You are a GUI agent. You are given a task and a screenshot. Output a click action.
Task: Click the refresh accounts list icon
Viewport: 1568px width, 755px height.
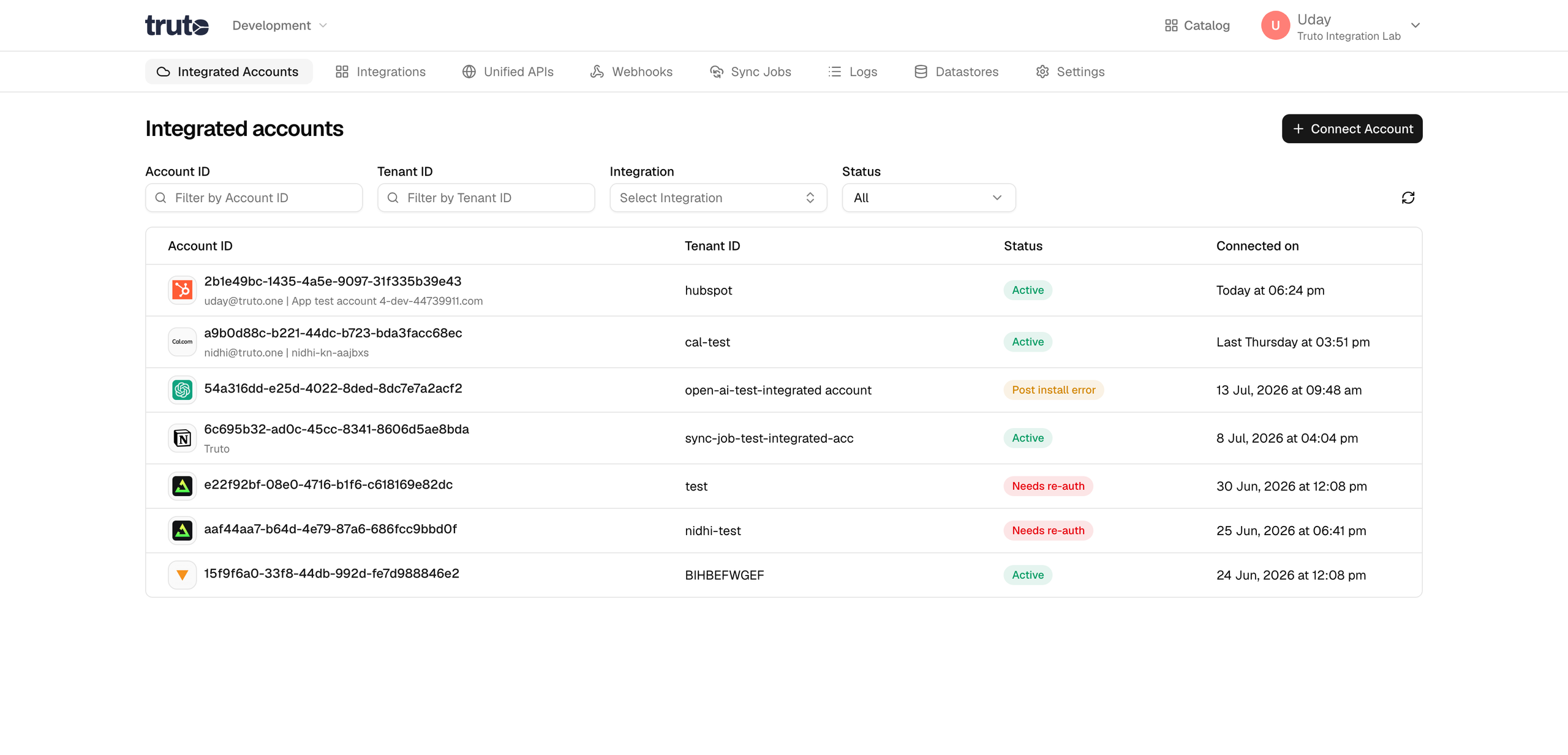click(x=1408, y=198)
